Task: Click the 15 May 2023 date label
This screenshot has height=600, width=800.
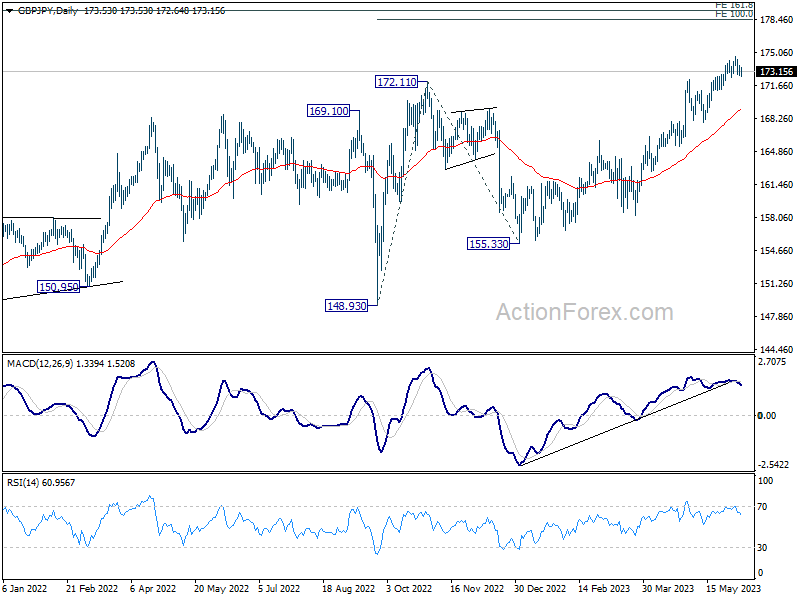Action: (733, 589)
